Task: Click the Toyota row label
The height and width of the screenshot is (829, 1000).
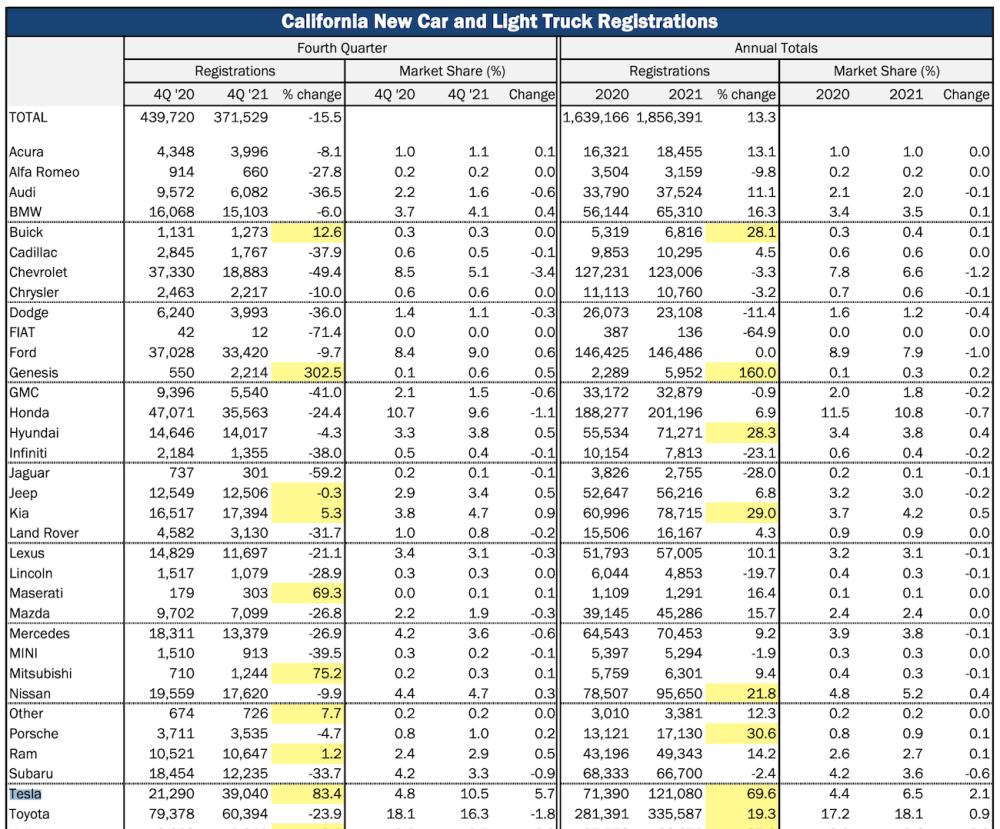Action: [29, 814]
